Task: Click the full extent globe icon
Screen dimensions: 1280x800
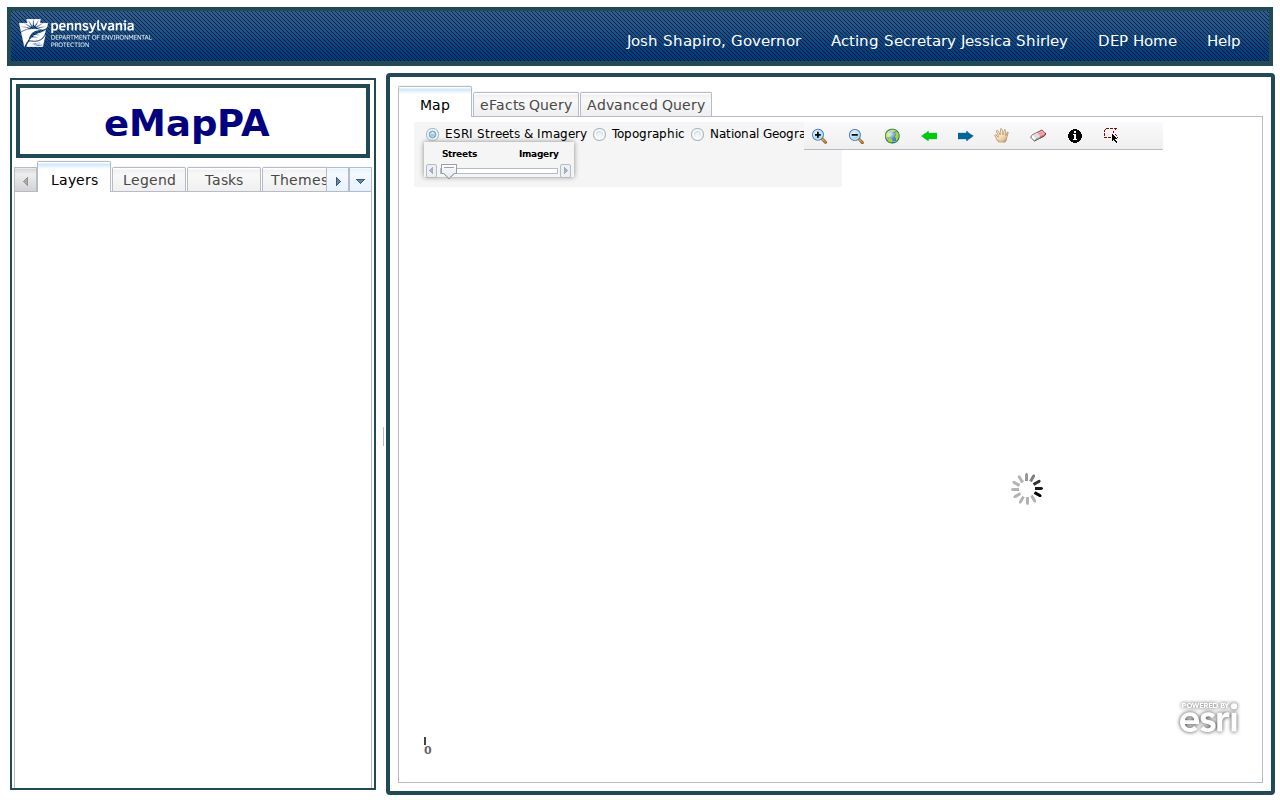Action: tap(892, 136)
